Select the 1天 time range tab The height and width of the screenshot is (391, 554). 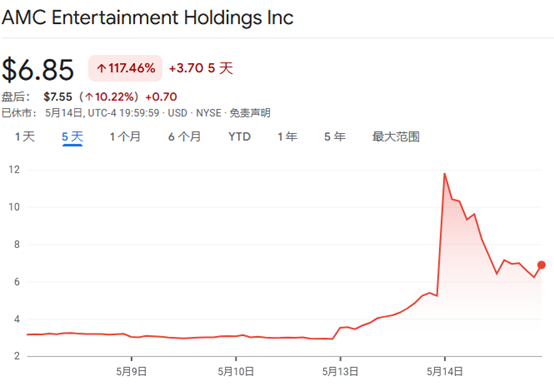click(25, 136)
